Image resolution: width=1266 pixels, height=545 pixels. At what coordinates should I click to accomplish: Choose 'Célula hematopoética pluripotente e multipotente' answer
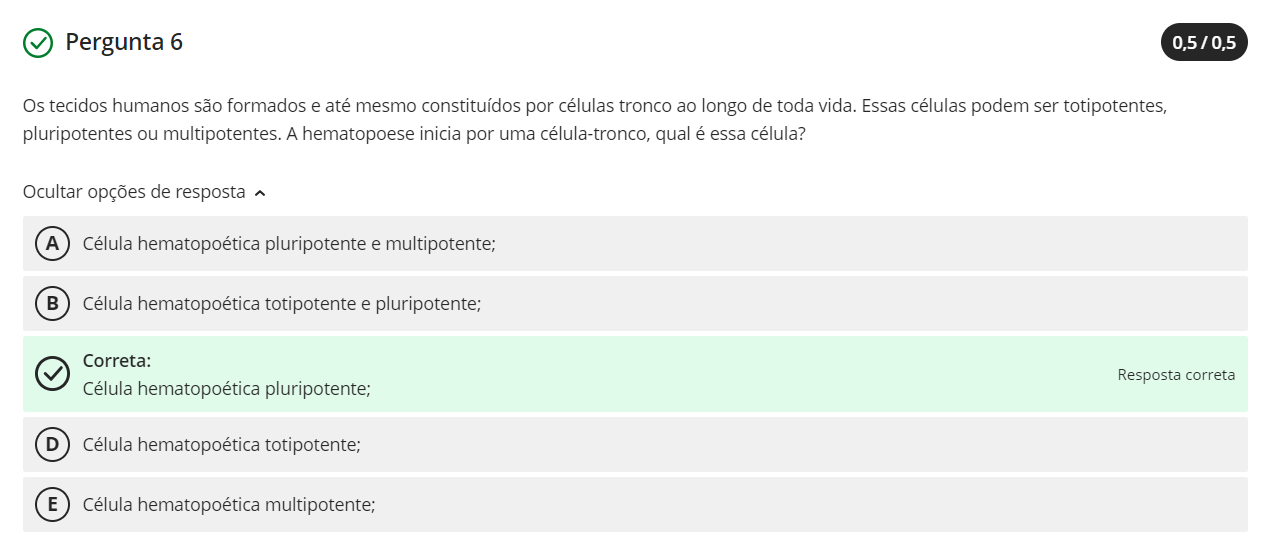[x=289, y=243]
